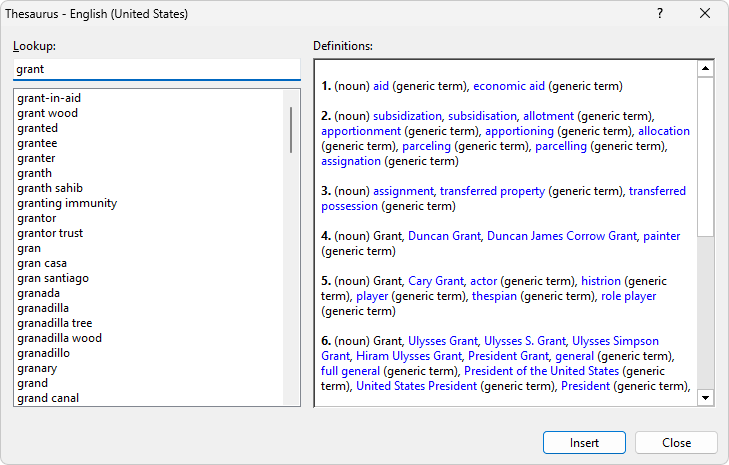Click the 'histrion' link
729x465 pixels.
tap(601, 281)
